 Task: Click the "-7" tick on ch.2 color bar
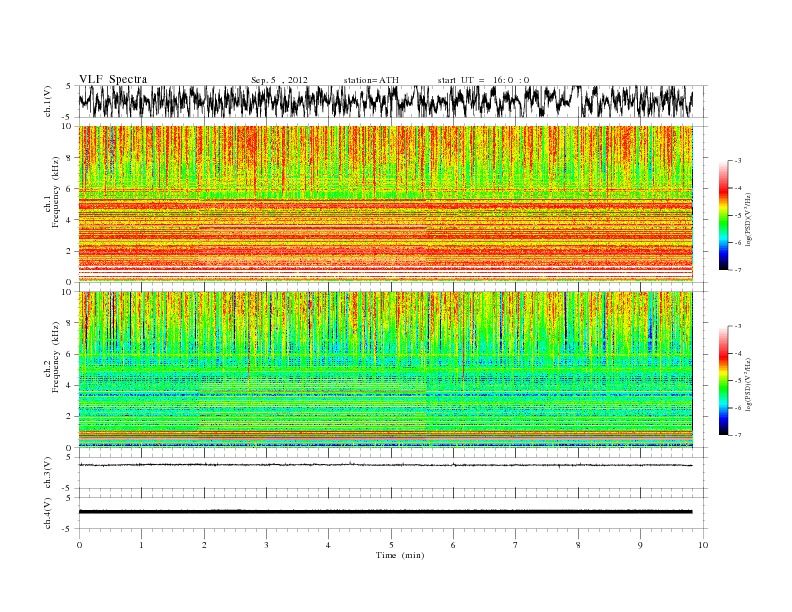pos(737,435)
